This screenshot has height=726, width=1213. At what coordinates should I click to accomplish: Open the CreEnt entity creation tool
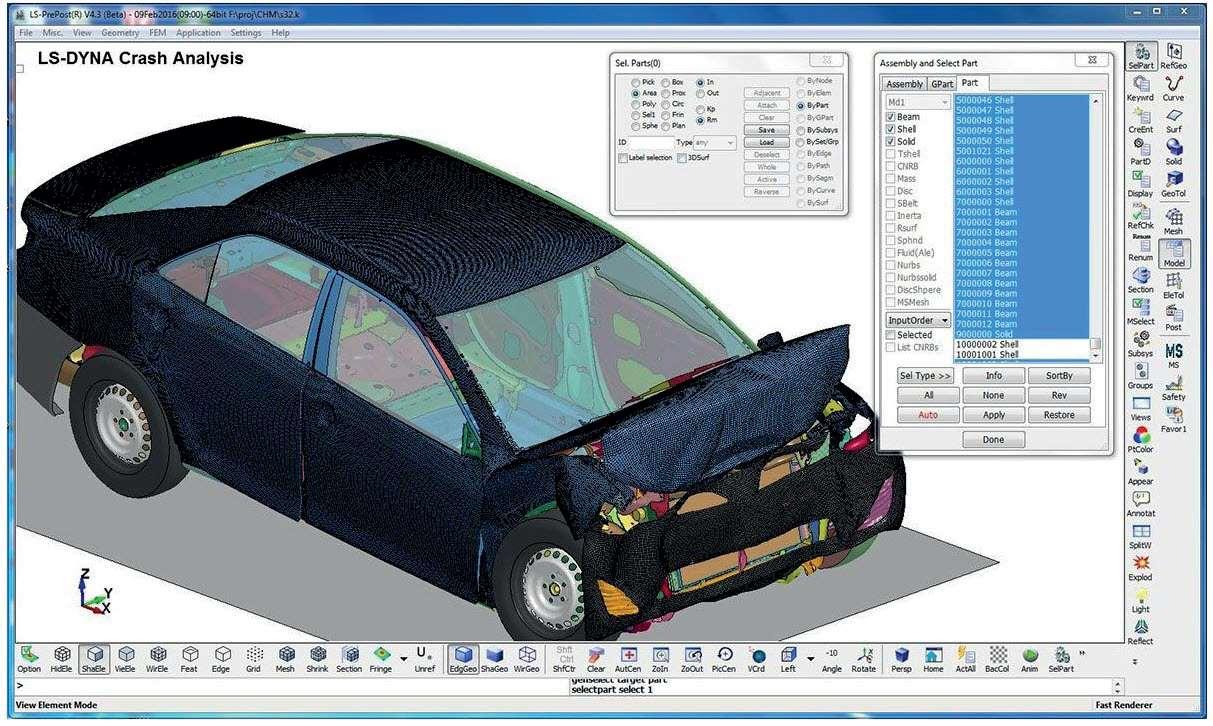(1140, 121)
